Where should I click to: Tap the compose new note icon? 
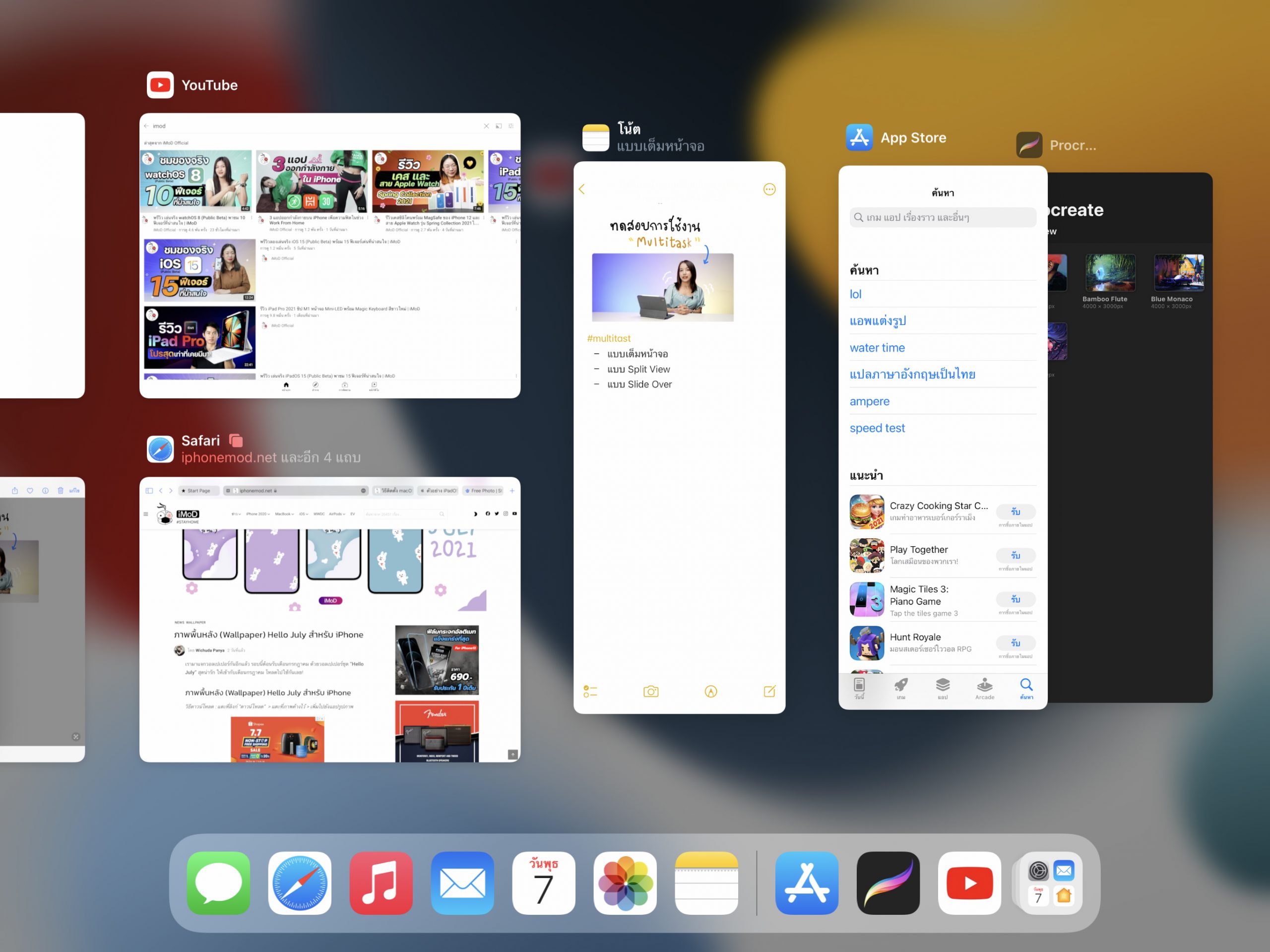(x=769, y=692)
